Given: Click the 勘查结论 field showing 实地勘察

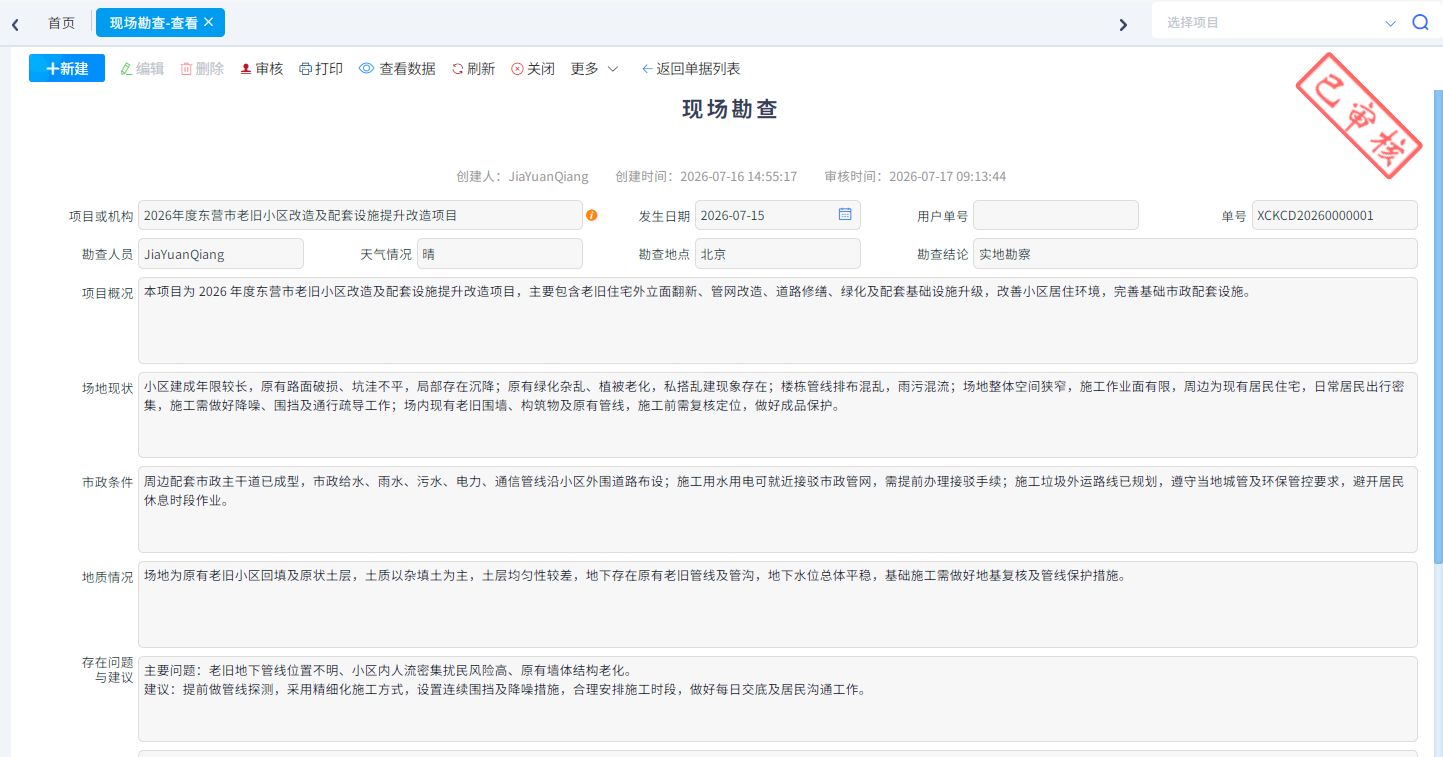Looking at the screenshot, I should pyautogui.click(x=1195, y=254).
